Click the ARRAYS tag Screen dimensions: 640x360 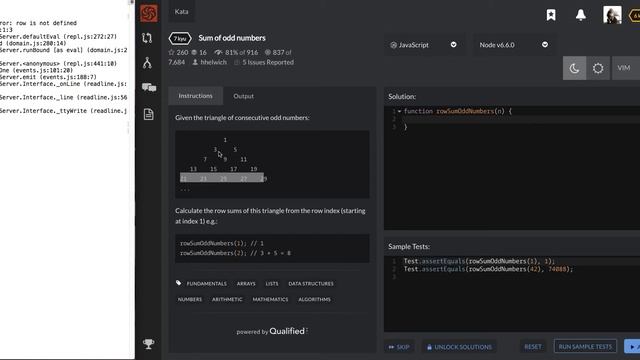pyautogui.click(x=246, y=284)
